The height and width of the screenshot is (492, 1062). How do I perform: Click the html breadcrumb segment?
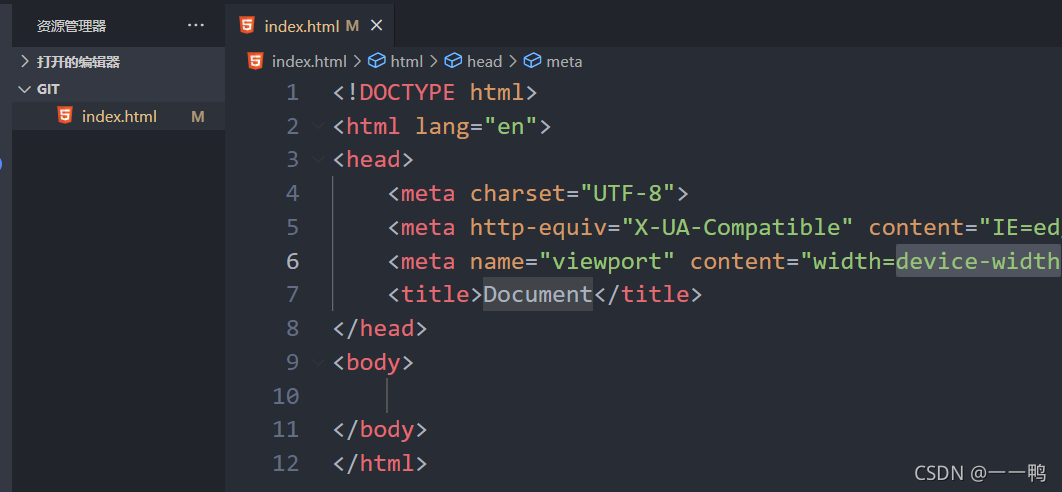pos(406,62)
